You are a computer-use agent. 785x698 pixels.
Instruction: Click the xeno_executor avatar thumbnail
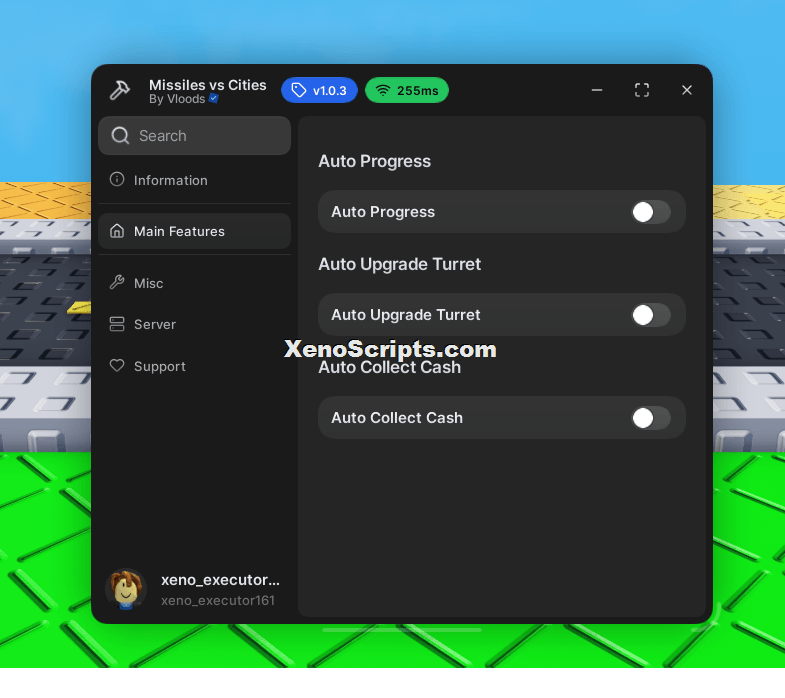(x=126, y=589)
